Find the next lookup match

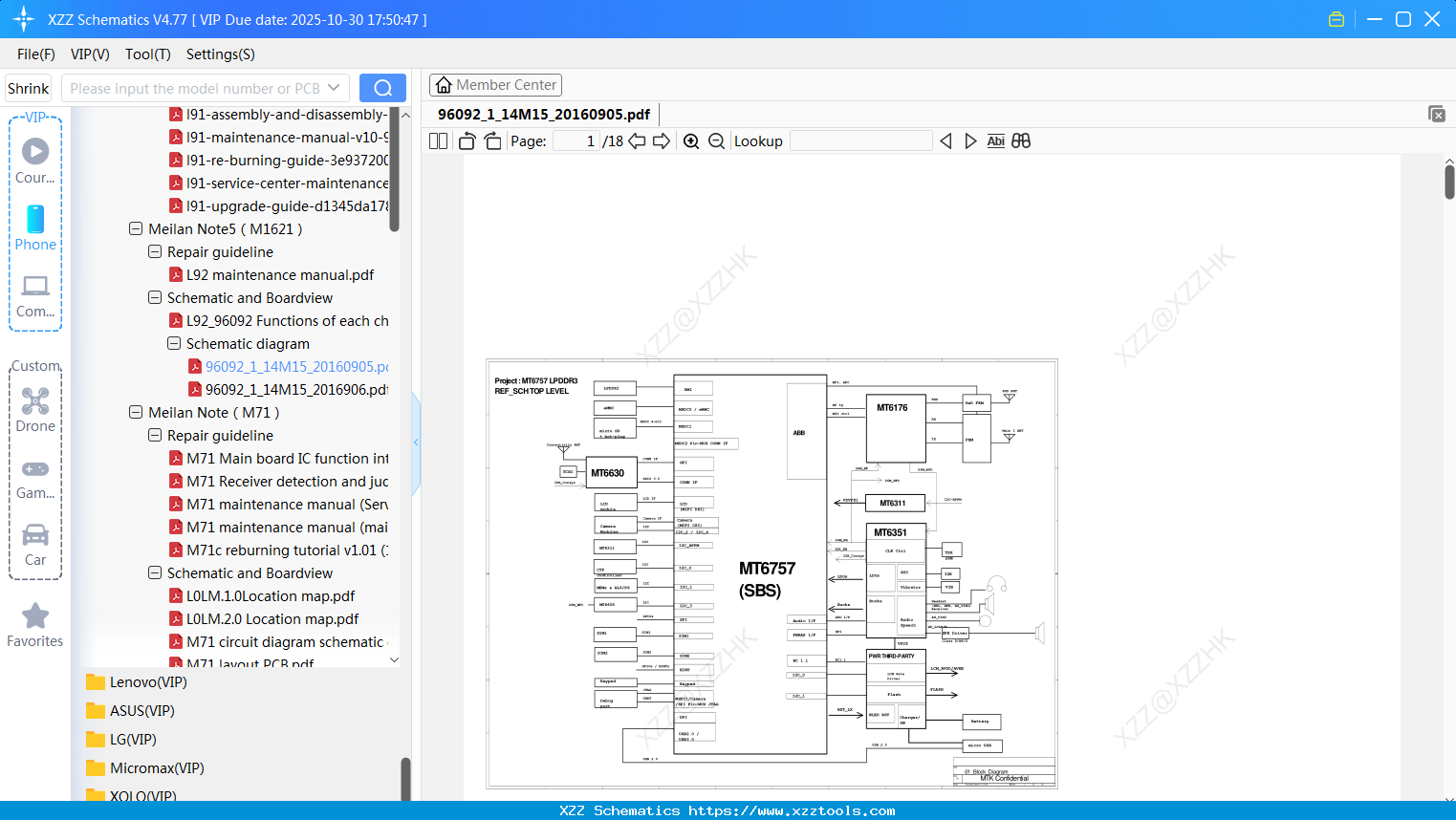pyautogui.click(x=970, y=141)
